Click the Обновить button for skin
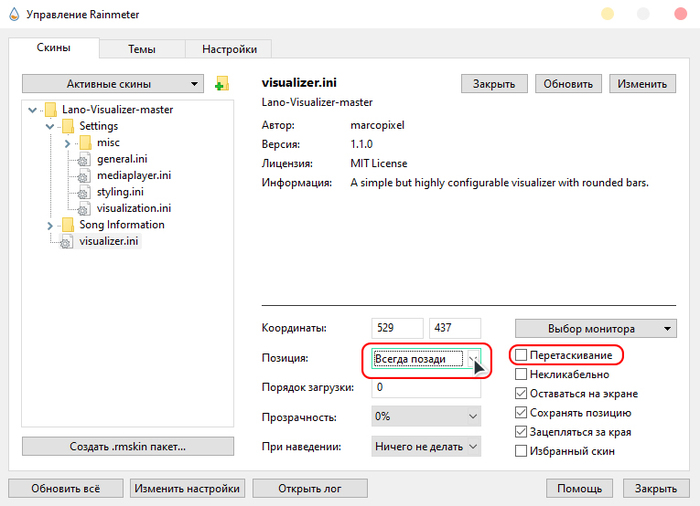Screen dimensions: 700x506 pyautogui.click(x=566, y=84)
